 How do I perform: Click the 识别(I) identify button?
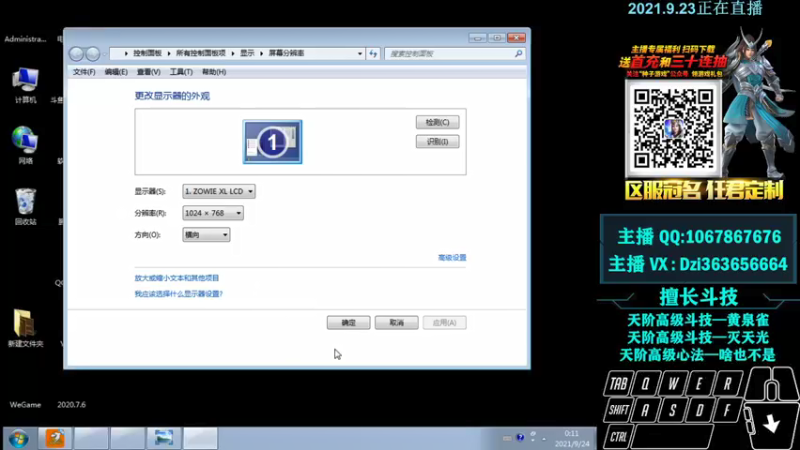coord(437,142)
